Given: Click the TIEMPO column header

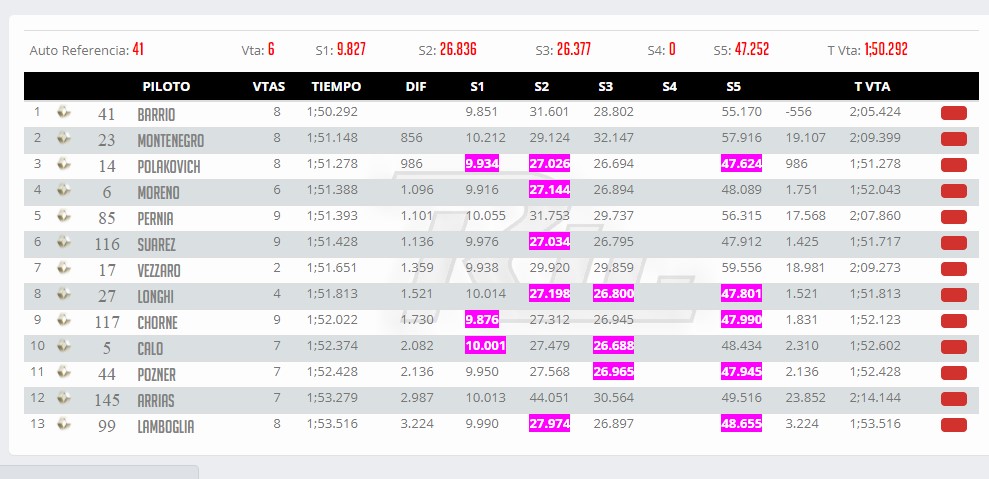Looking at the screenshot, I should coord(336,87).
